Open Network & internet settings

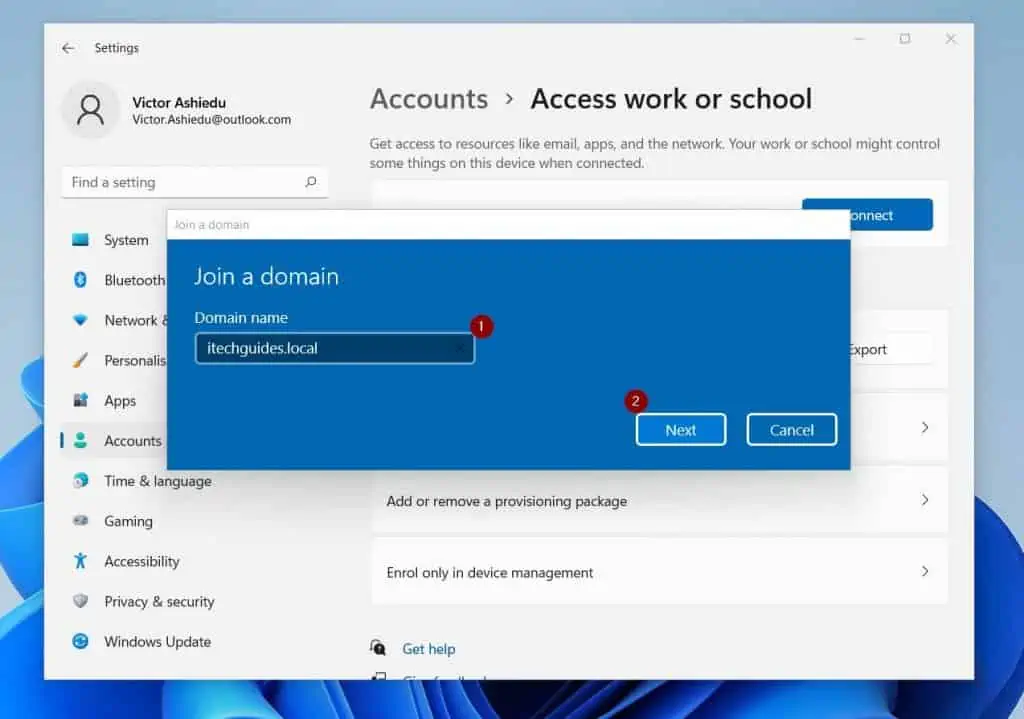pyautogui.click(x=130, y=321)
